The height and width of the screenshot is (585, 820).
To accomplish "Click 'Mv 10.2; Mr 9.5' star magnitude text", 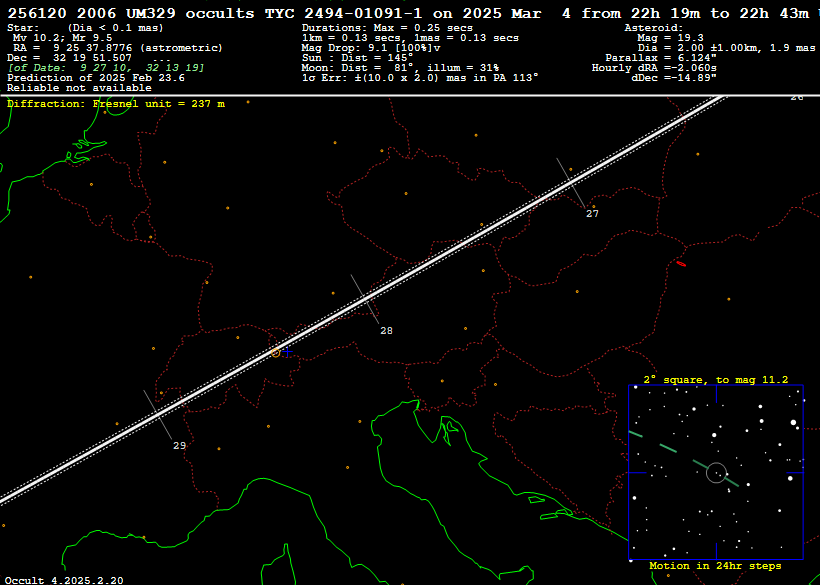I will (x=62, y=38).
